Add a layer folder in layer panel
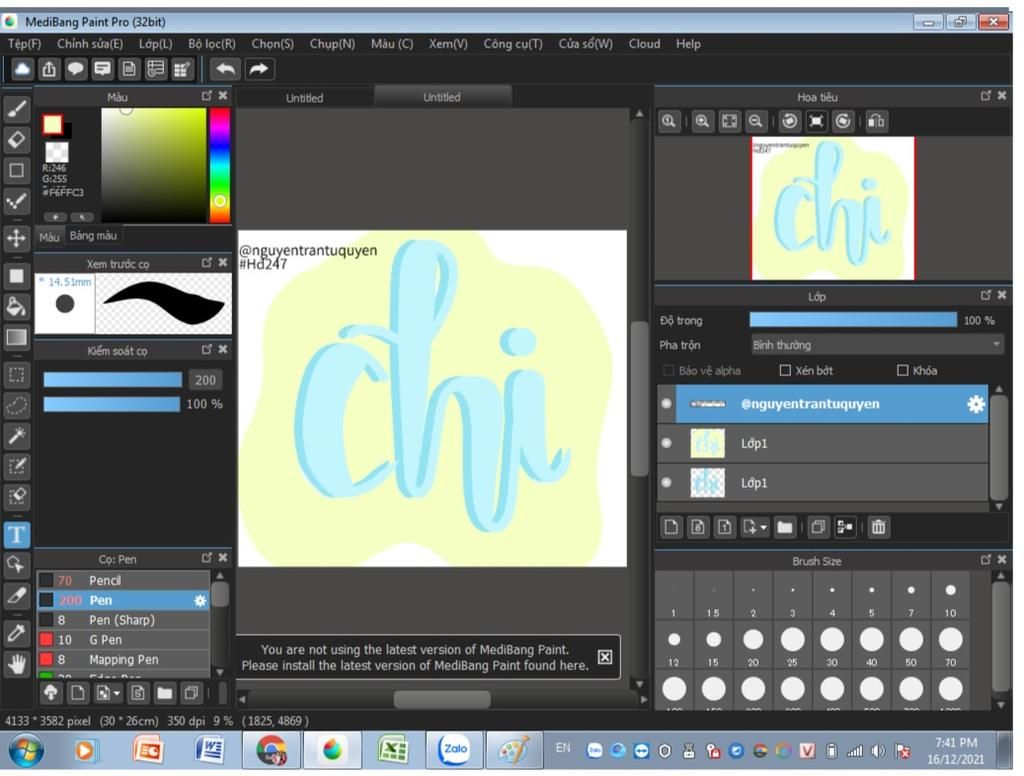This screenshot has height=776, width=1024. pos(785,527)
